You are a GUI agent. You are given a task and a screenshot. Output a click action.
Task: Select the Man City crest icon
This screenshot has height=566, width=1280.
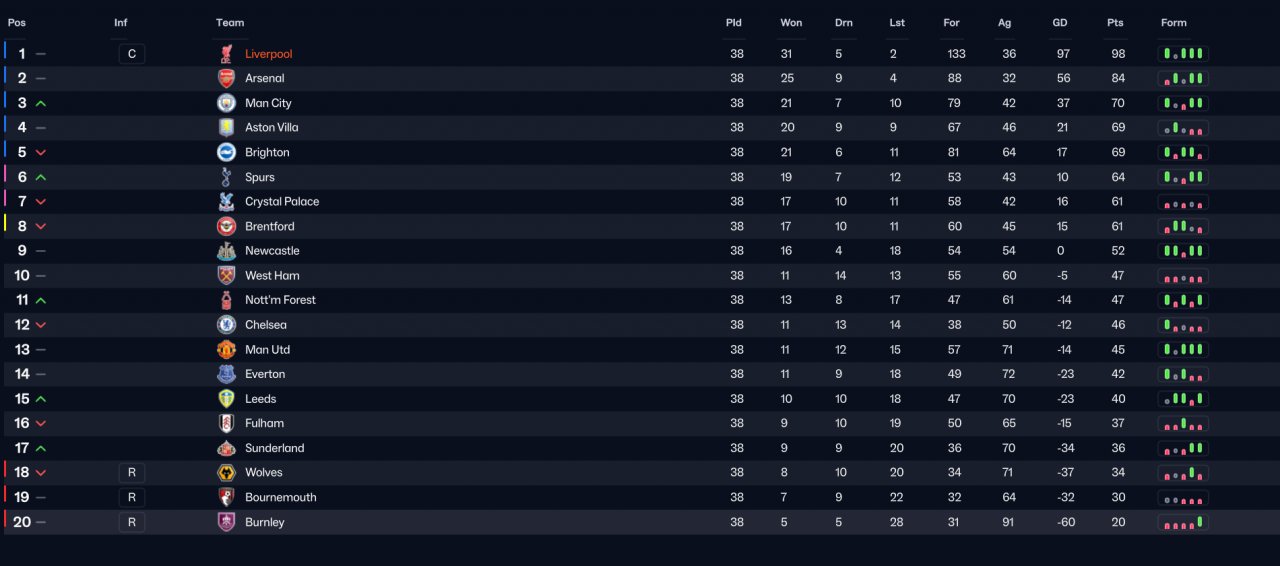tap(226, 103)
